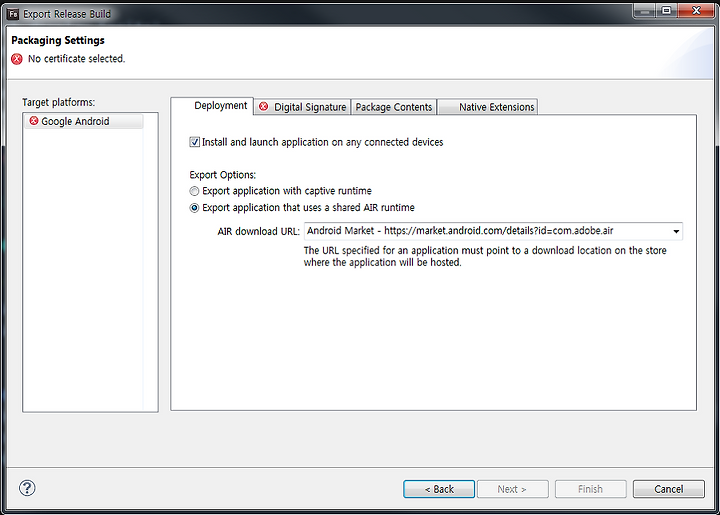
Task: Click the Target platforms label
Action: 59,102
